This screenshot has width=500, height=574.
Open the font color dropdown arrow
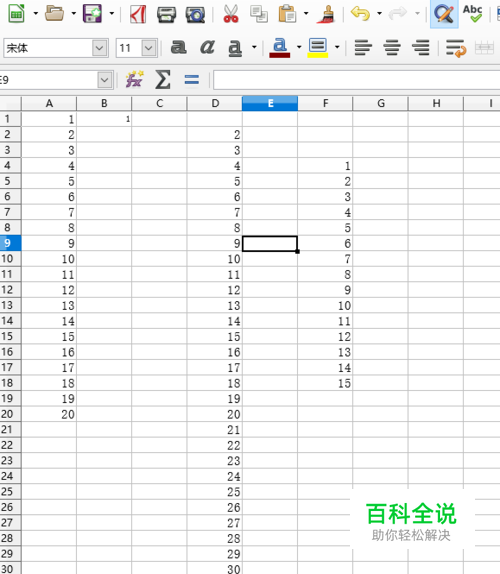[299, 47]
